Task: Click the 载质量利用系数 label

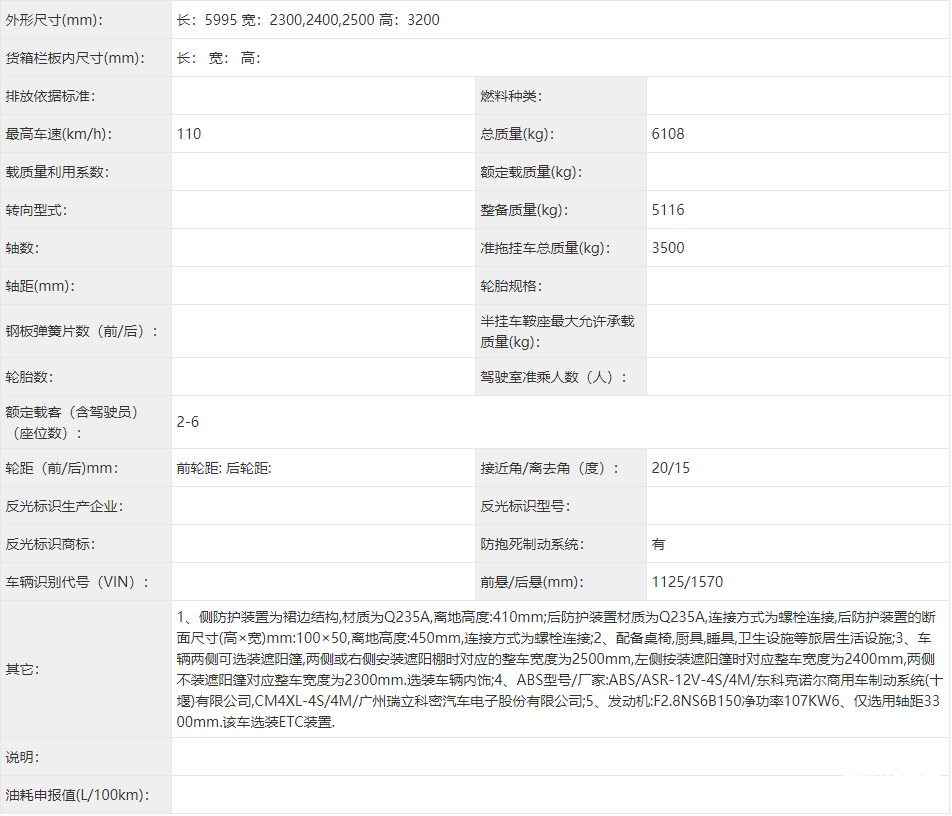Action: pos(57,172)
